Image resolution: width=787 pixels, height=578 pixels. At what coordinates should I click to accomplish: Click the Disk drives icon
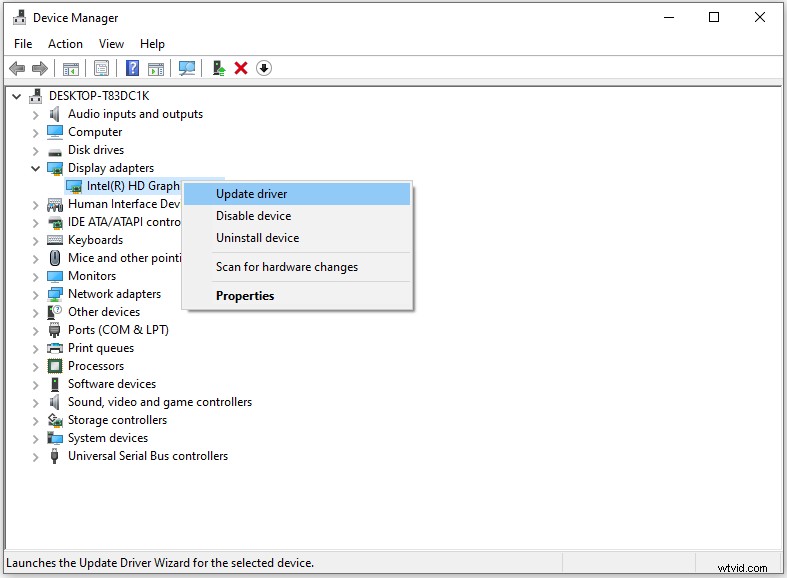point(55,151)
